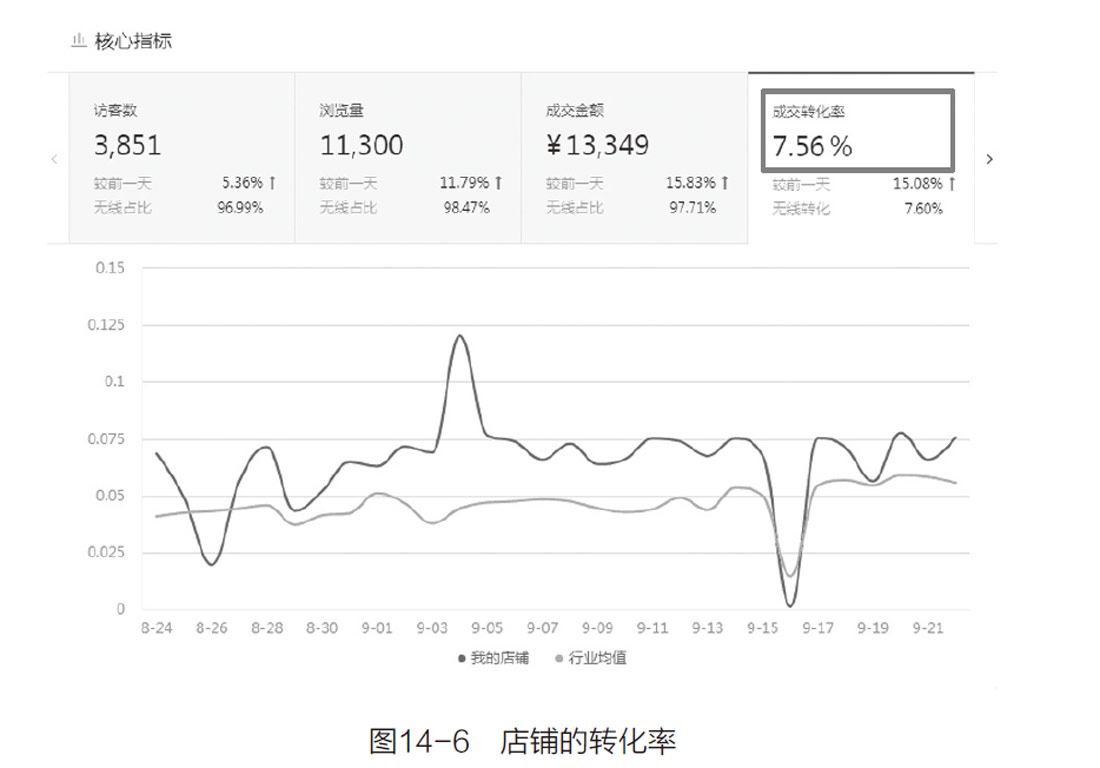Click the 3,851 visitor count
1100x768 pixels.
click(x=127, y=146)
